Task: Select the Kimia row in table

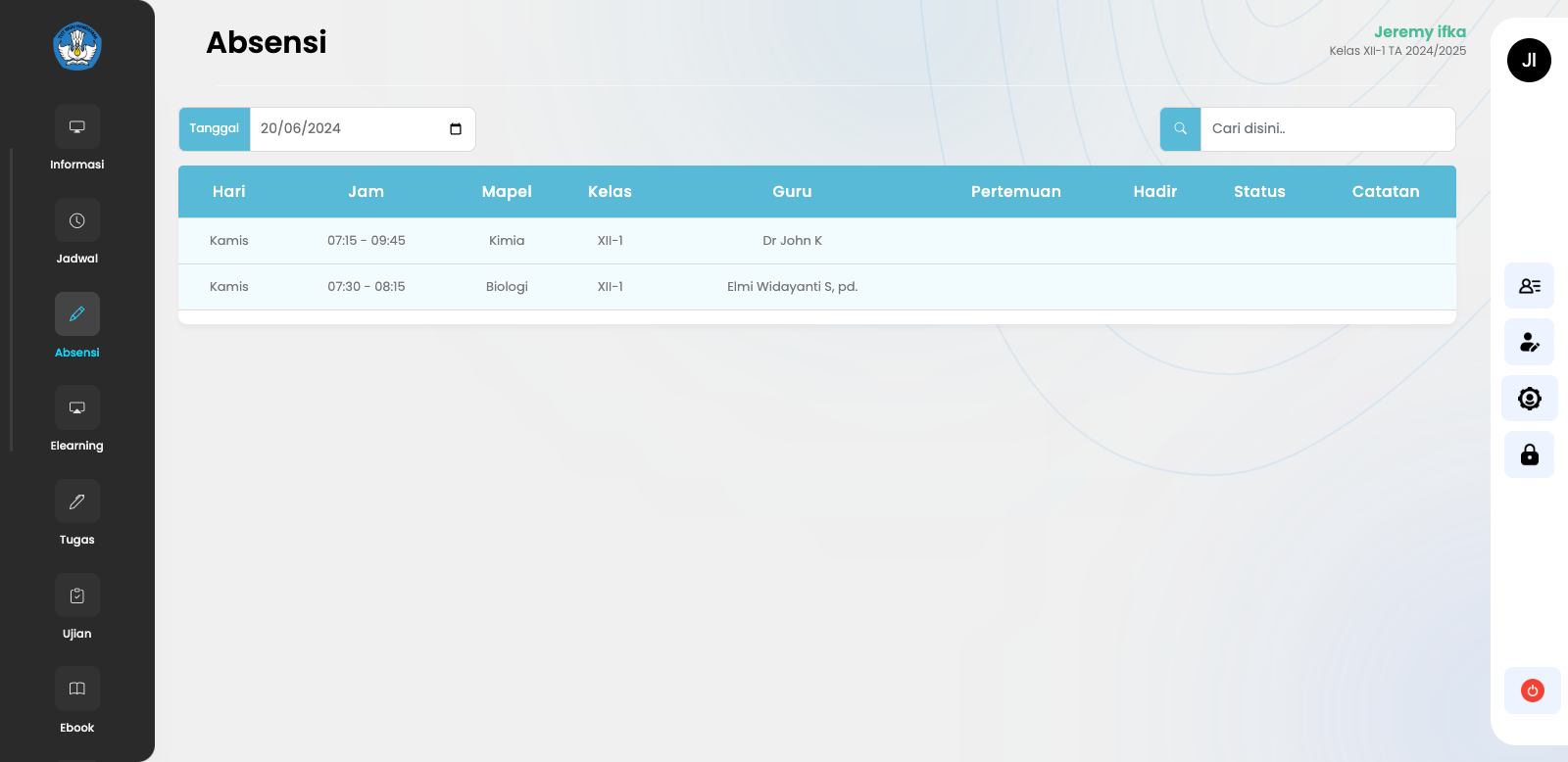Action: (x=507, y=241)
